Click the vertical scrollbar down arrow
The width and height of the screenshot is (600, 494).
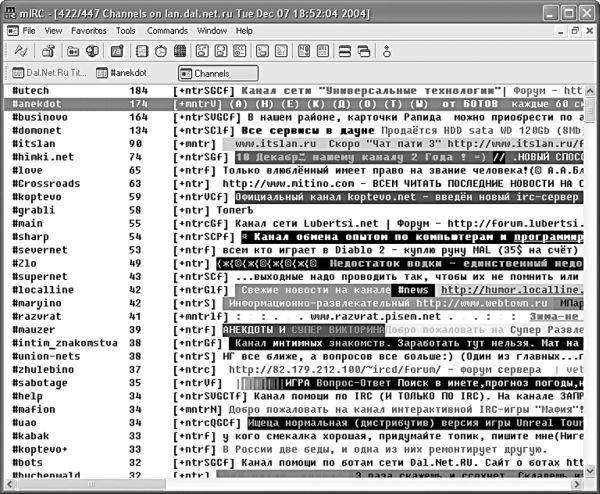(590, 471)
